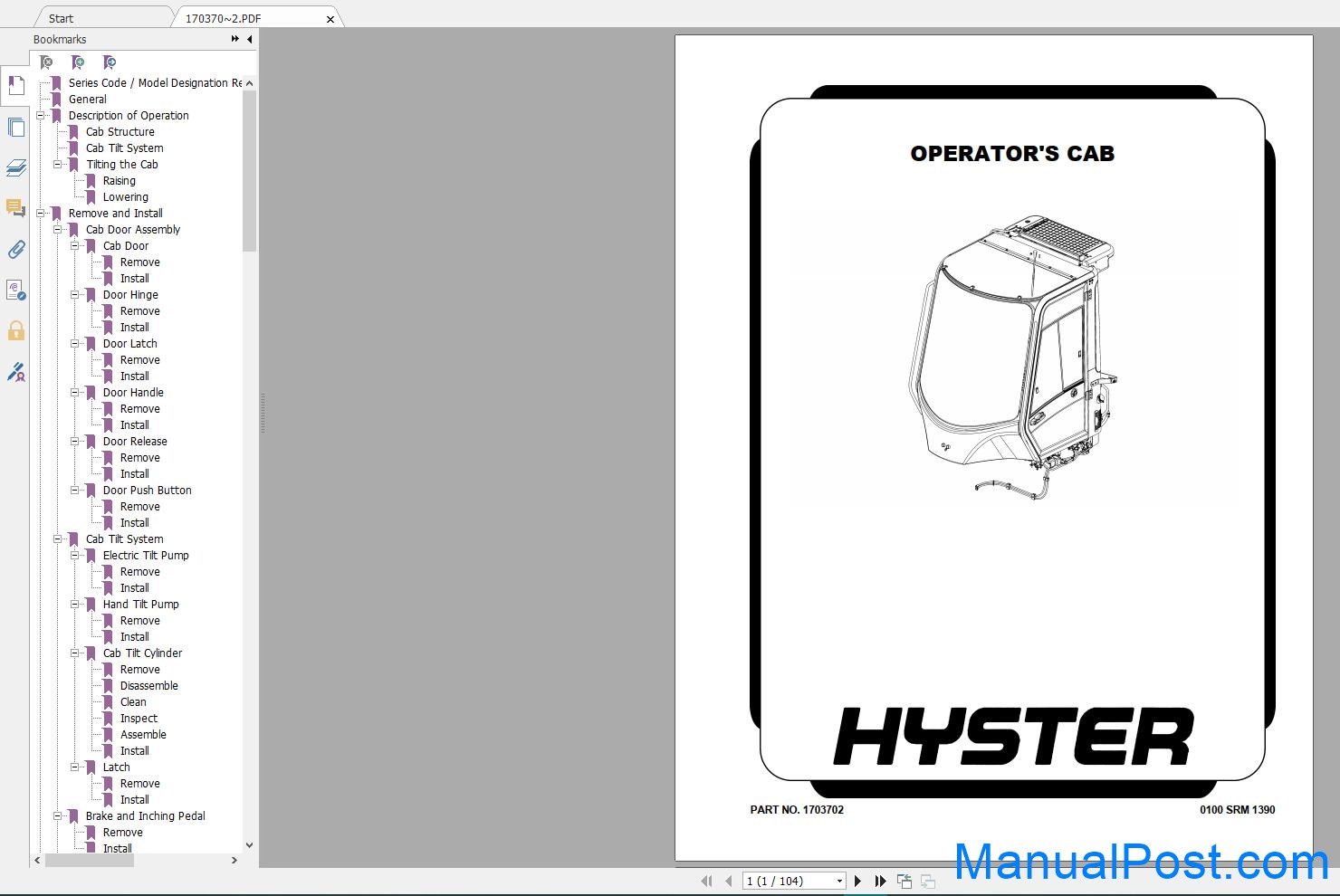Open the Signatures panel icon
The height and width of the screenshot is (896, 1340).
[x=15, y=290]
